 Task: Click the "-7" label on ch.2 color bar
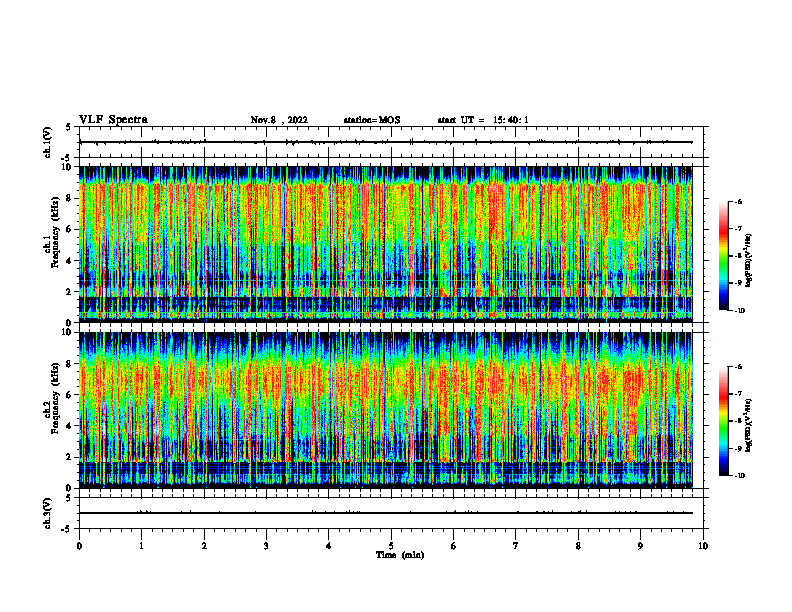tap(738, 394)
